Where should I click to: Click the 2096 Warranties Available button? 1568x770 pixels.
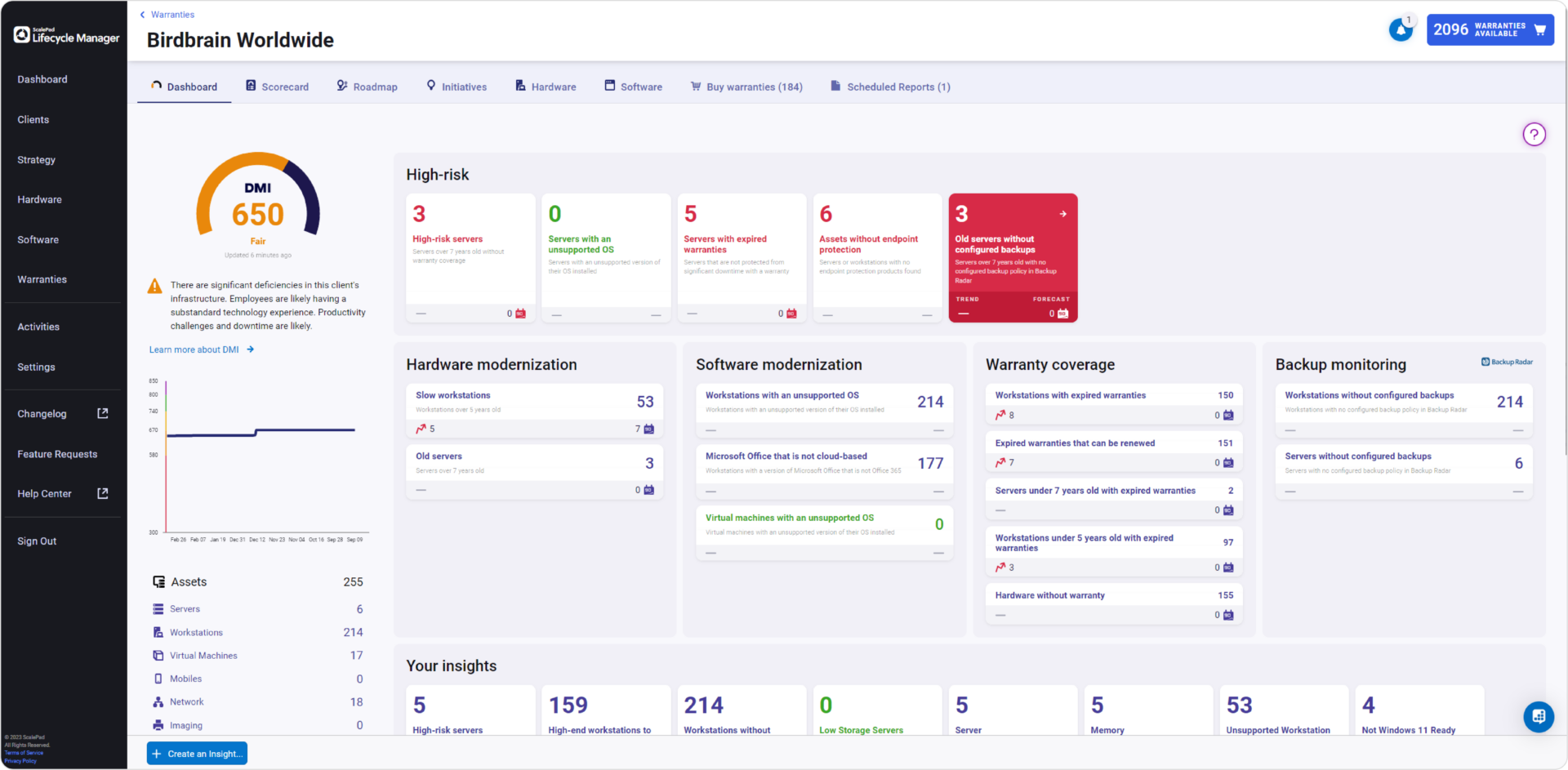pos(1479,30)
